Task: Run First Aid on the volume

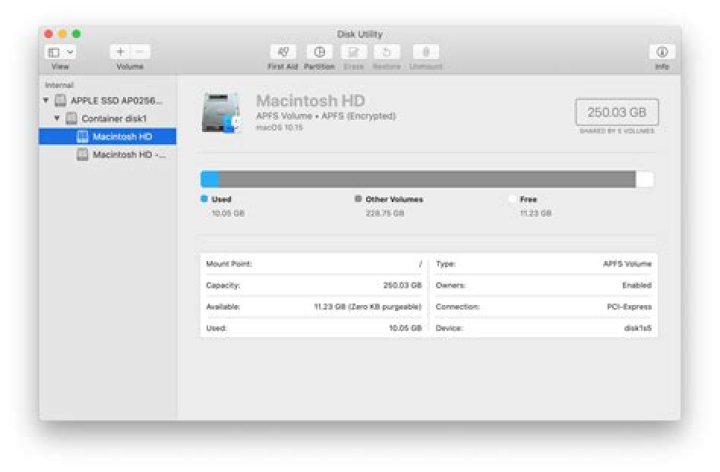Action: (283, 52)
